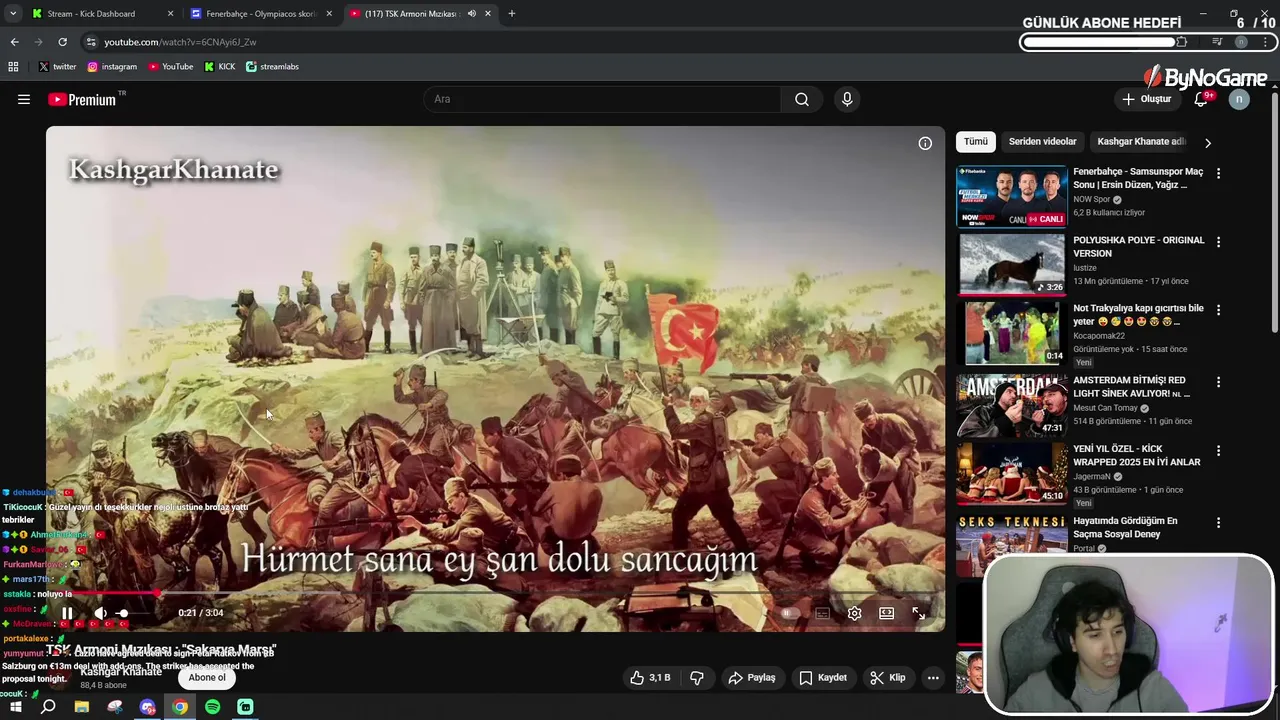Mute the TSK Armoni tab via its speaker icon

472,14
